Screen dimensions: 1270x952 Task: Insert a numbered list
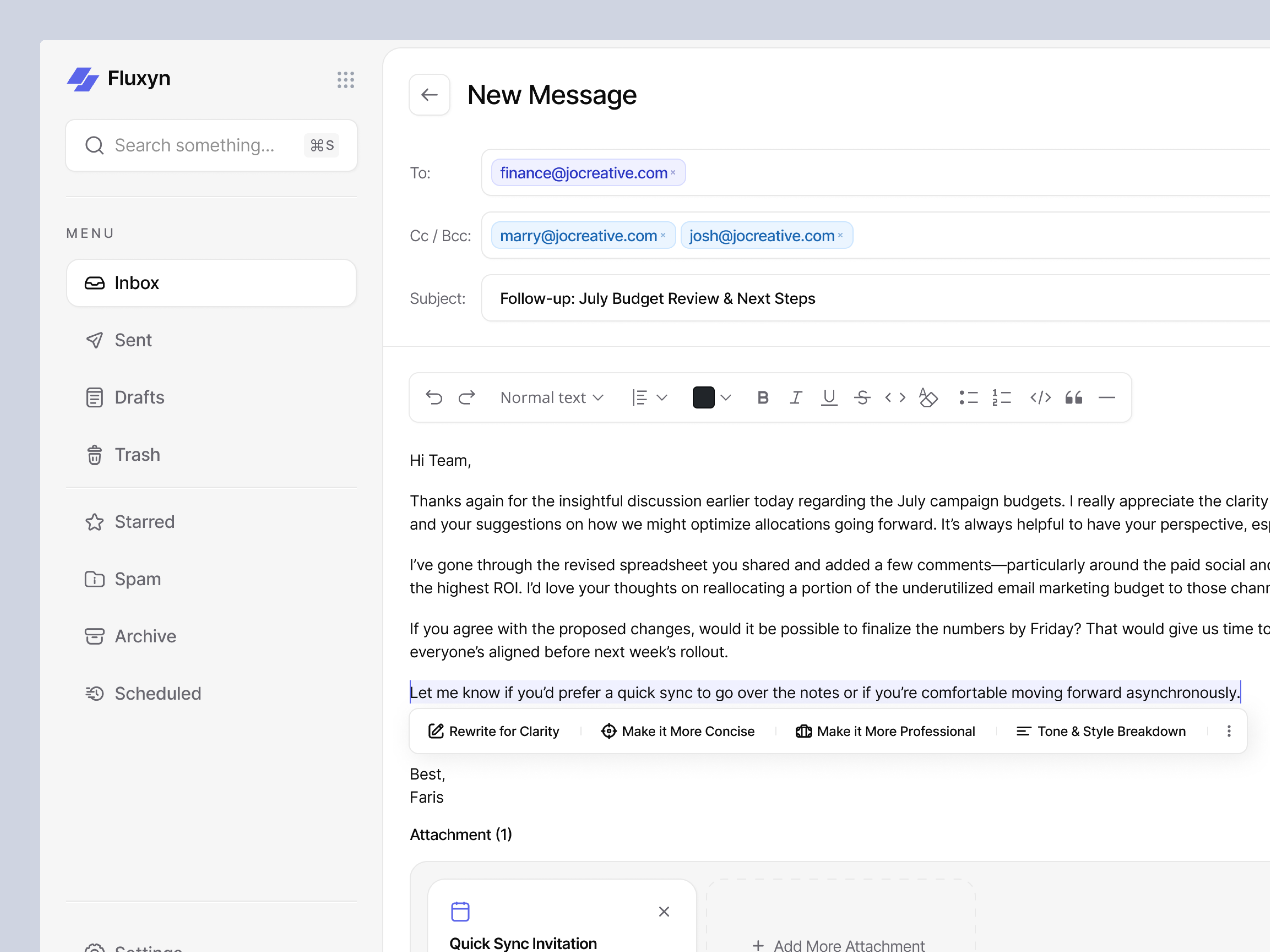point(1002,398)
